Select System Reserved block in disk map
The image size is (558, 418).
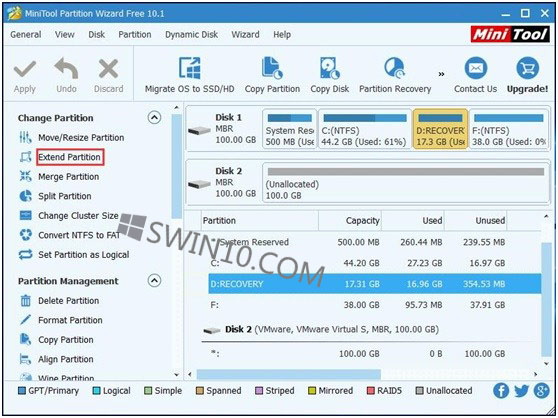[x=289, y=129]
